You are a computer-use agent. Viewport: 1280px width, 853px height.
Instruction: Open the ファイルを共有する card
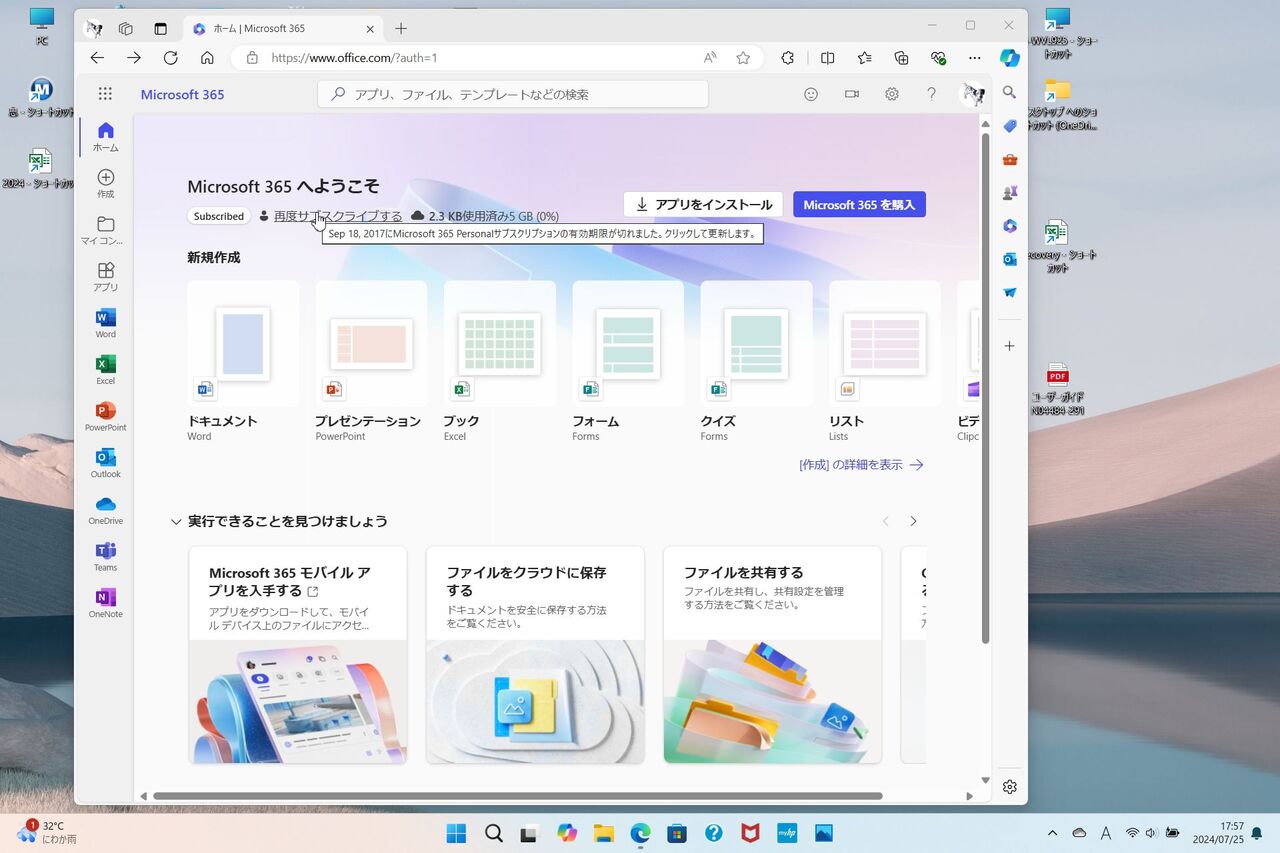click(772, 654)
